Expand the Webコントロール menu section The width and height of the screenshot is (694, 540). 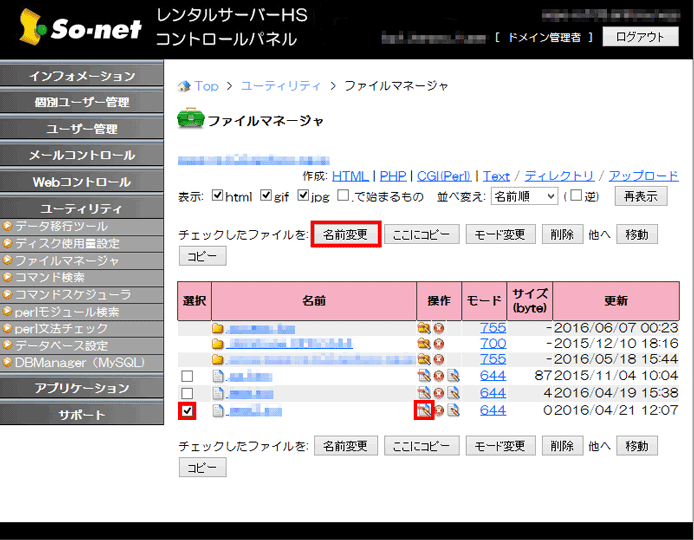82,182
